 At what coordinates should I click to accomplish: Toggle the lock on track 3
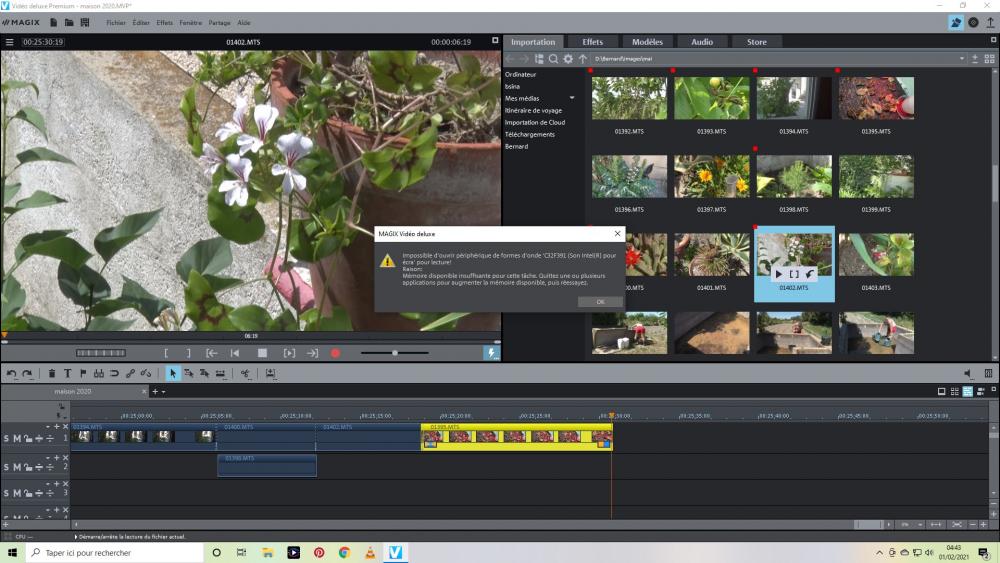point(28,493)
